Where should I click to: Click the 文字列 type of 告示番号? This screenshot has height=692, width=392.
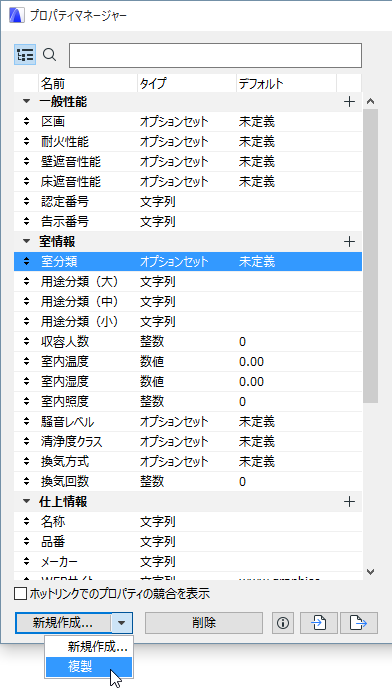[158, 222]
